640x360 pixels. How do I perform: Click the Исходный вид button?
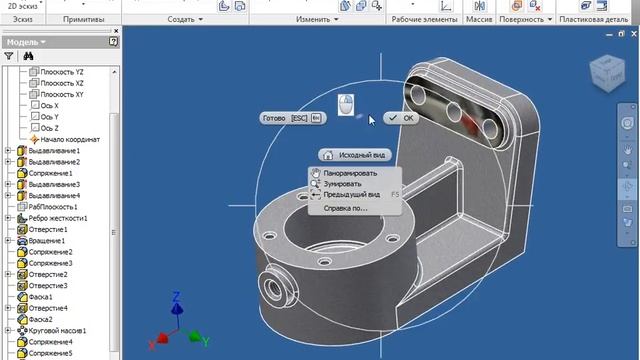(355, 155)
